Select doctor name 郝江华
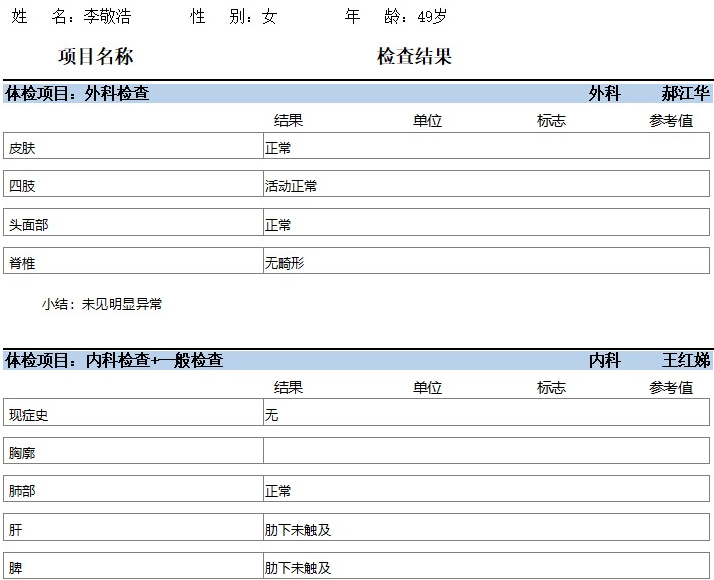Viewport: 714px width, 580px height. coord(685,93)
